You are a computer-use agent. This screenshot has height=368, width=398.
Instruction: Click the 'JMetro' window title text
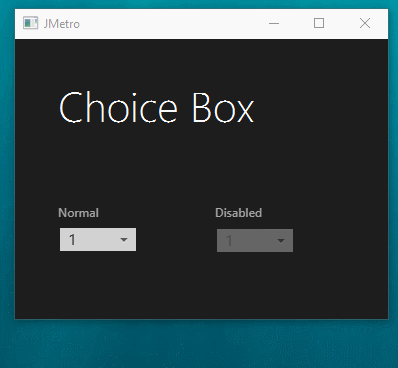point(62,24)
